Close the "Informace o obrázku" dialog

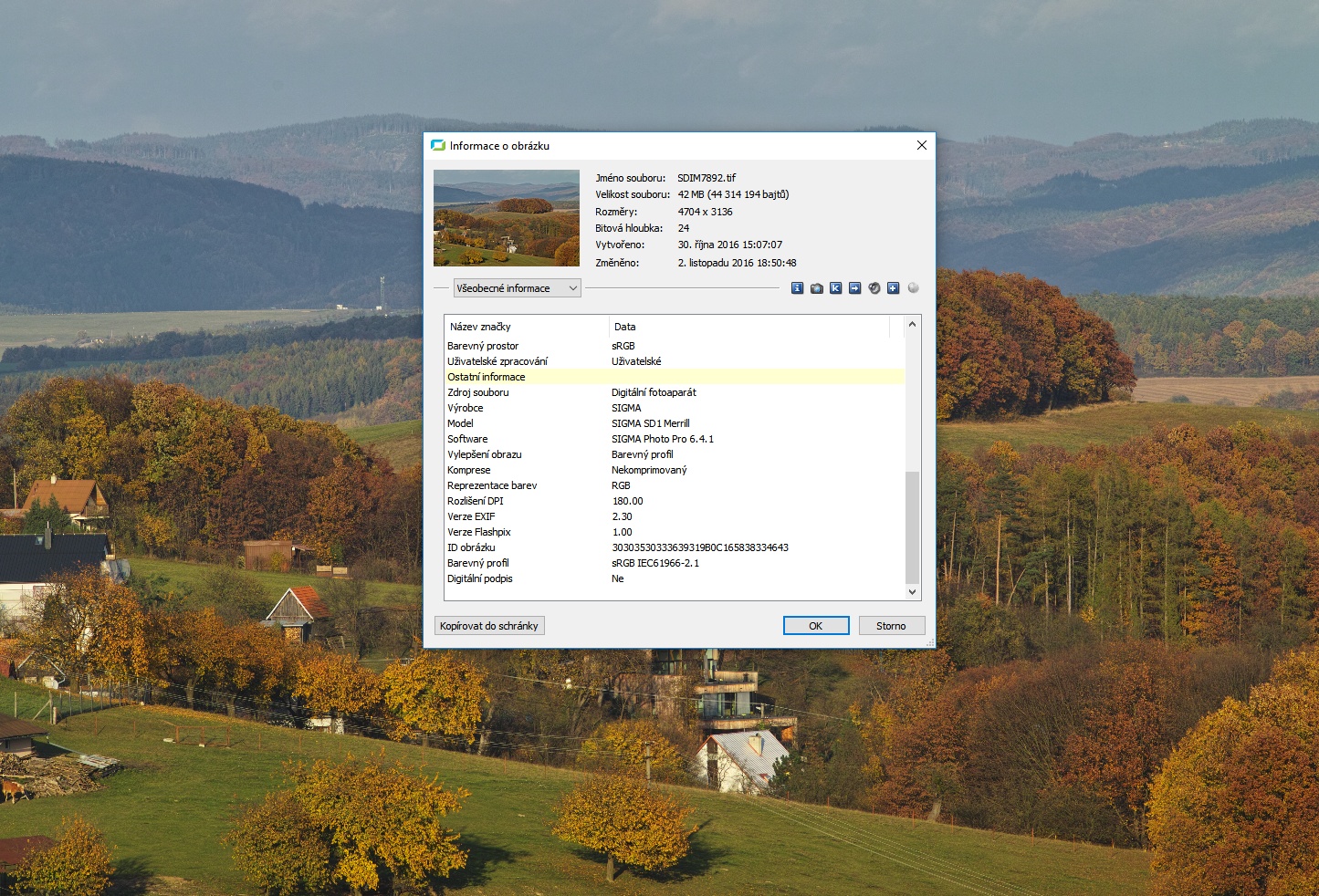coord(921,146)
